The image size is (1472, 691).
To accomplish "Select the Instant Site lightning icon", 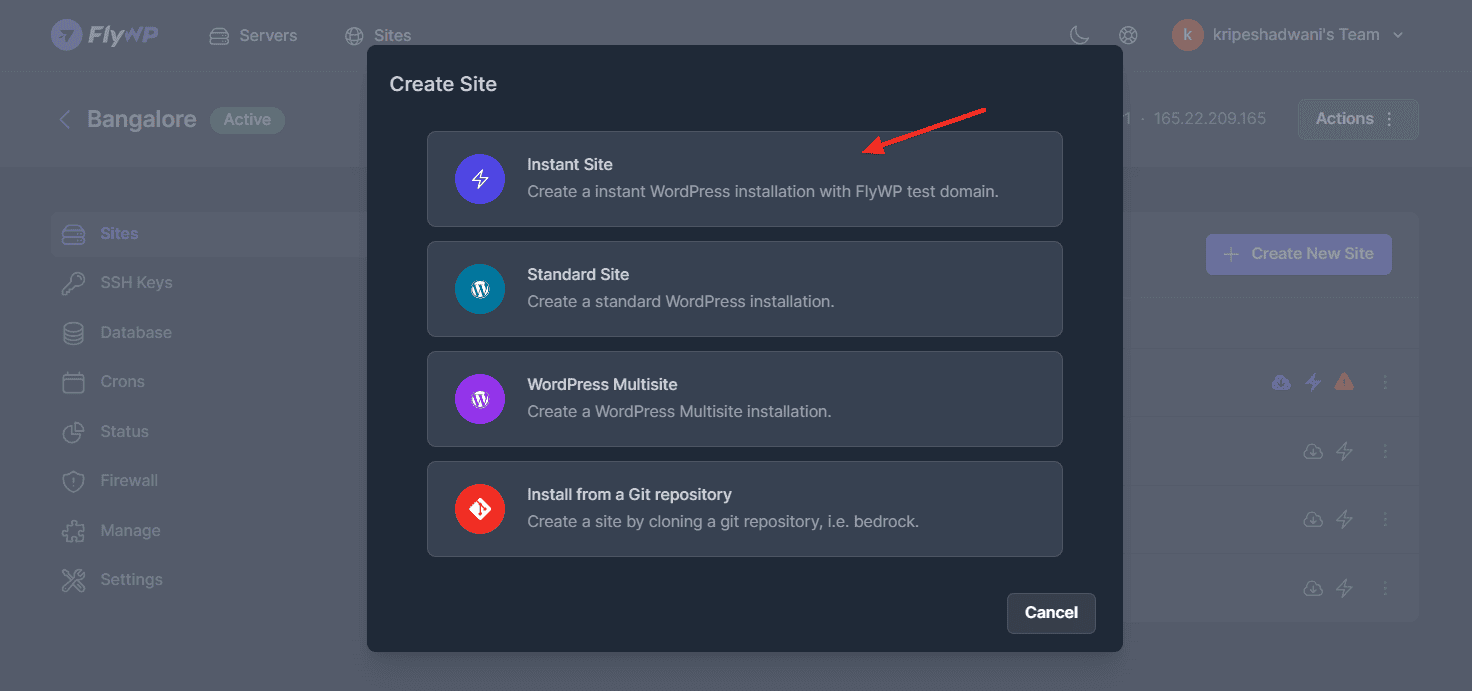I will [x=480, y=179].
